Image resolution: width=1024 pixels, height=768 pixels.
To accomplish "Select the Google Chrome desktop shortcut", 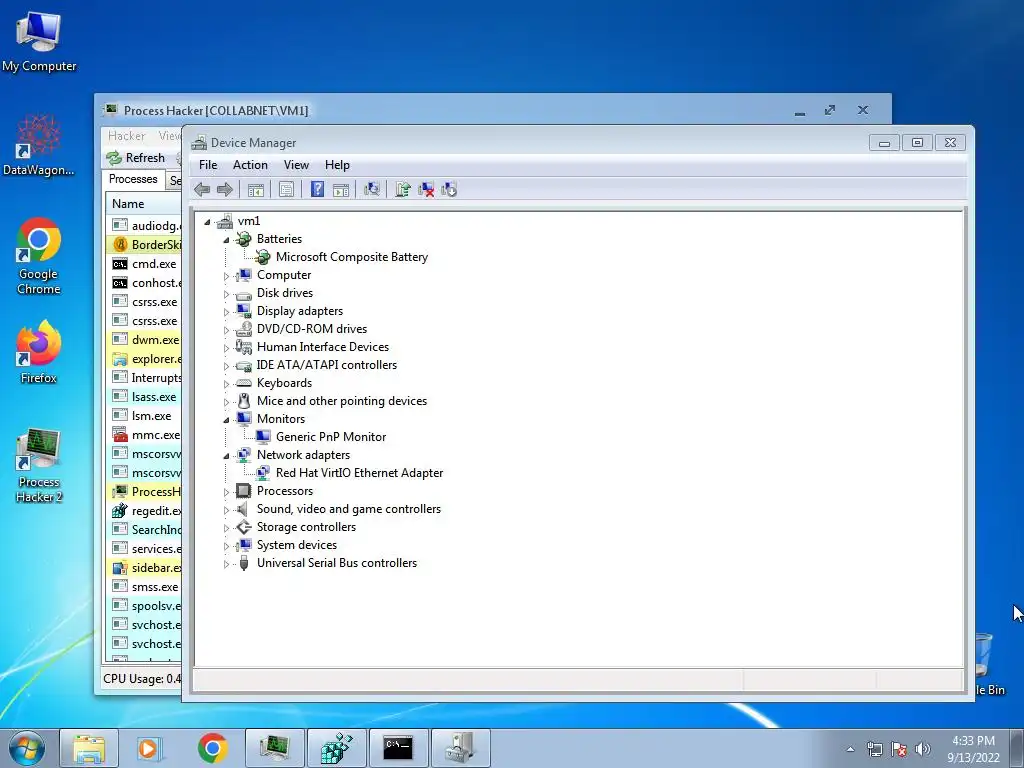I will (39, 256).
